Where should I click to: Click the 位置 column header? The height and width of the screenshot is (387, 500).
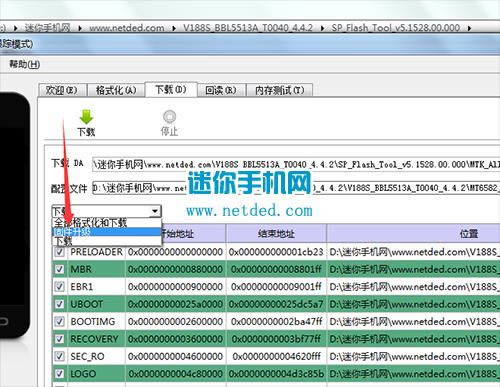coord(413,233)
